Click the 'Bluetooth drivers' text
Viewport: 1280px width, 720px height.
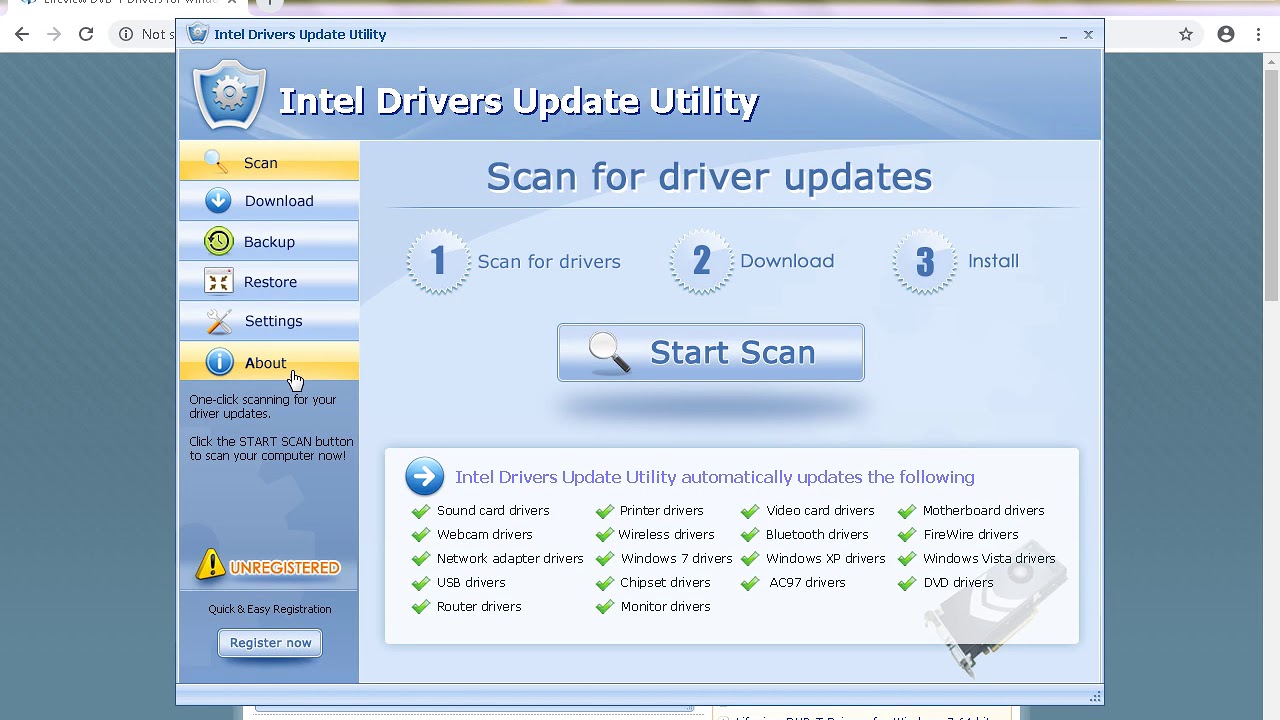pyautogui.click(x=817, y=535)
